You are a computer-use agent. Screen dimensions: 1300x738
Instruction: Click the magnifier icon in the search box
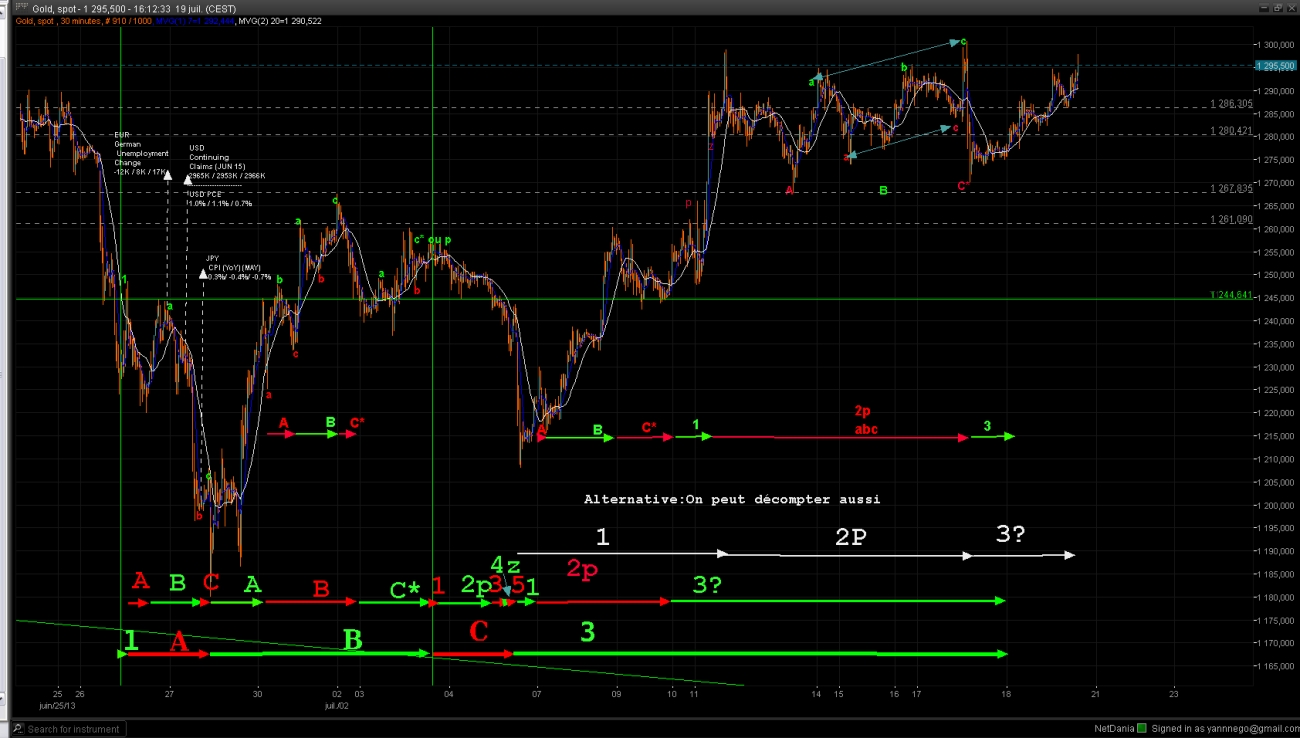[19, 729]
